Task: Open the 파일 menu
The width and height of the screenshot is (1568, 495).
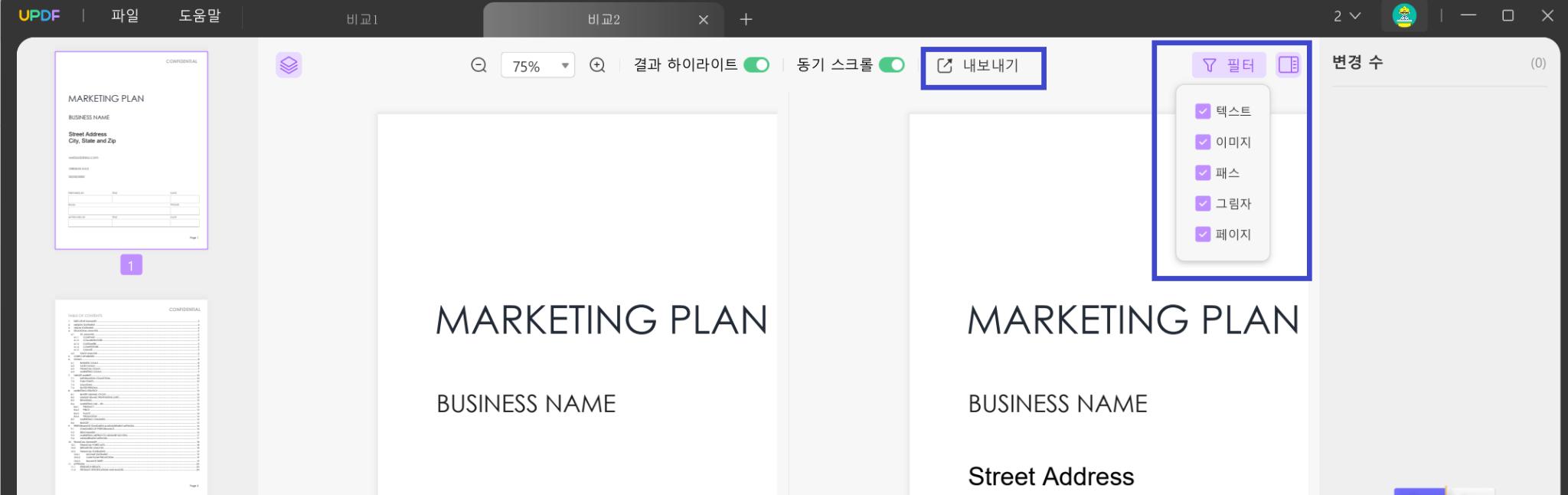Action: click(x=125, y=16)
